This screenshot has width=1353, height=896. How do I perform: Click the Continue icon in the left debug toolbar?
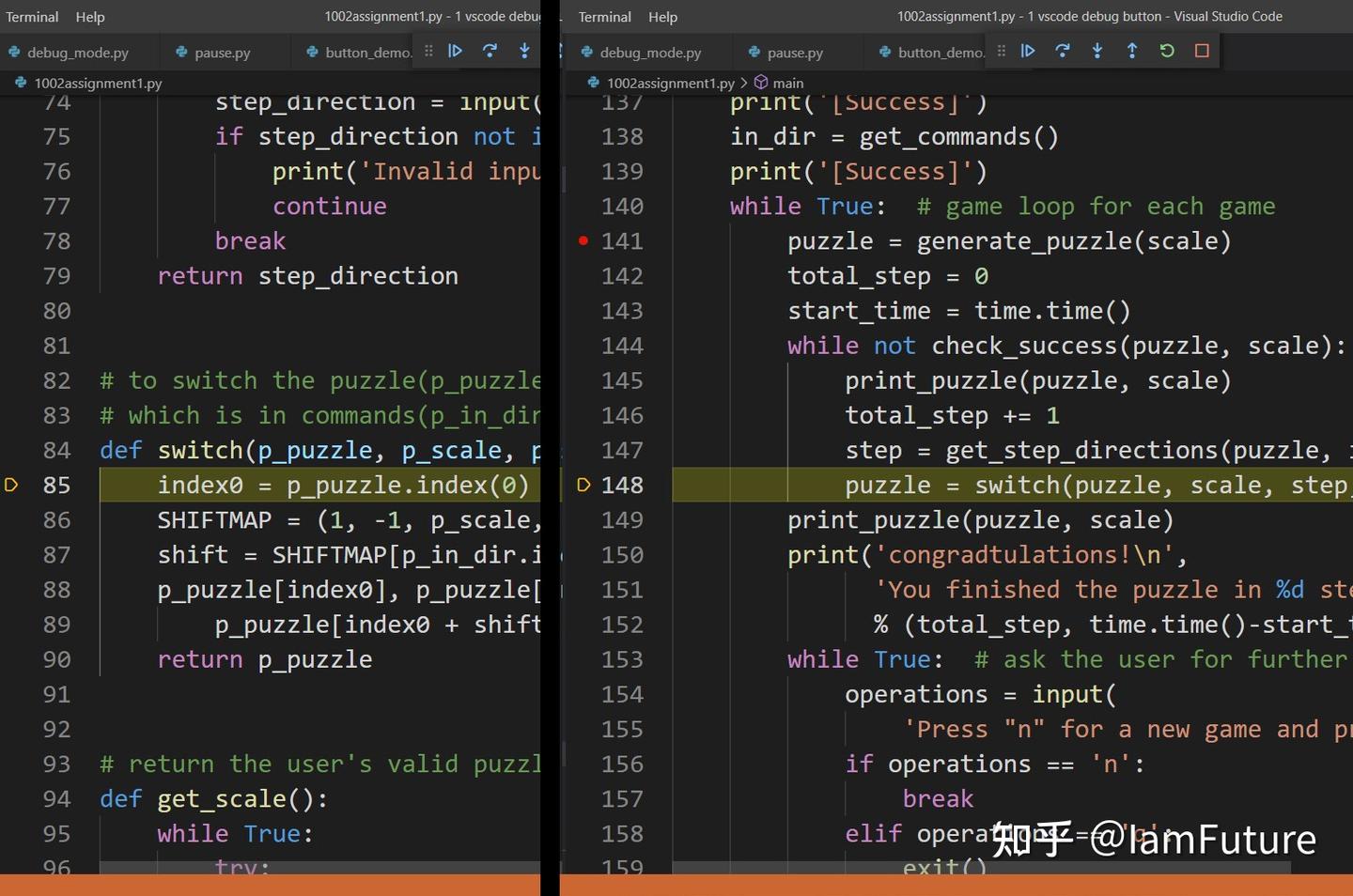click(456, 52)
